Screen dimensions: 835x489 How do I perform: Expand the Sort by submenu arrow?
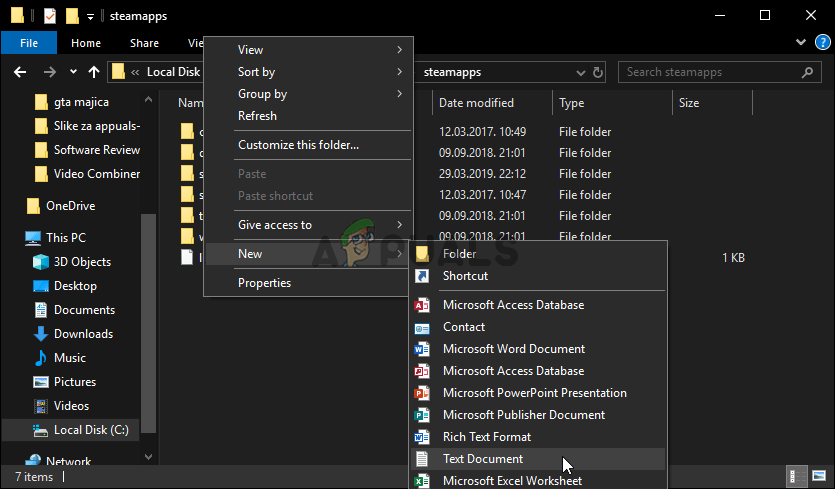[399, 71]
